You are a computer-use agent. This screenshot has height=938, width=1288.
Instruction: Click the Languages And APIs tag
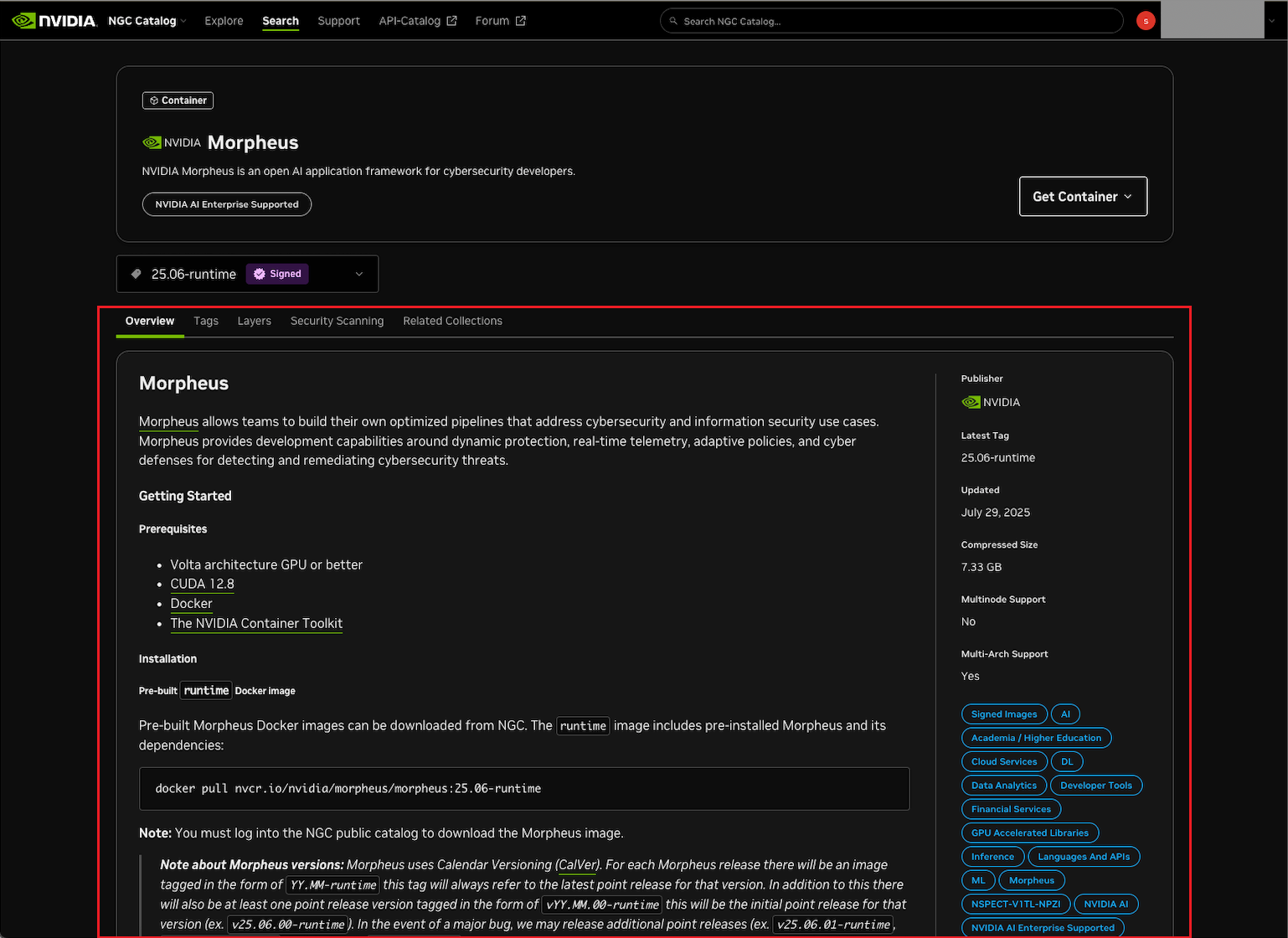pyautogui.click(x=1084, y=857)
